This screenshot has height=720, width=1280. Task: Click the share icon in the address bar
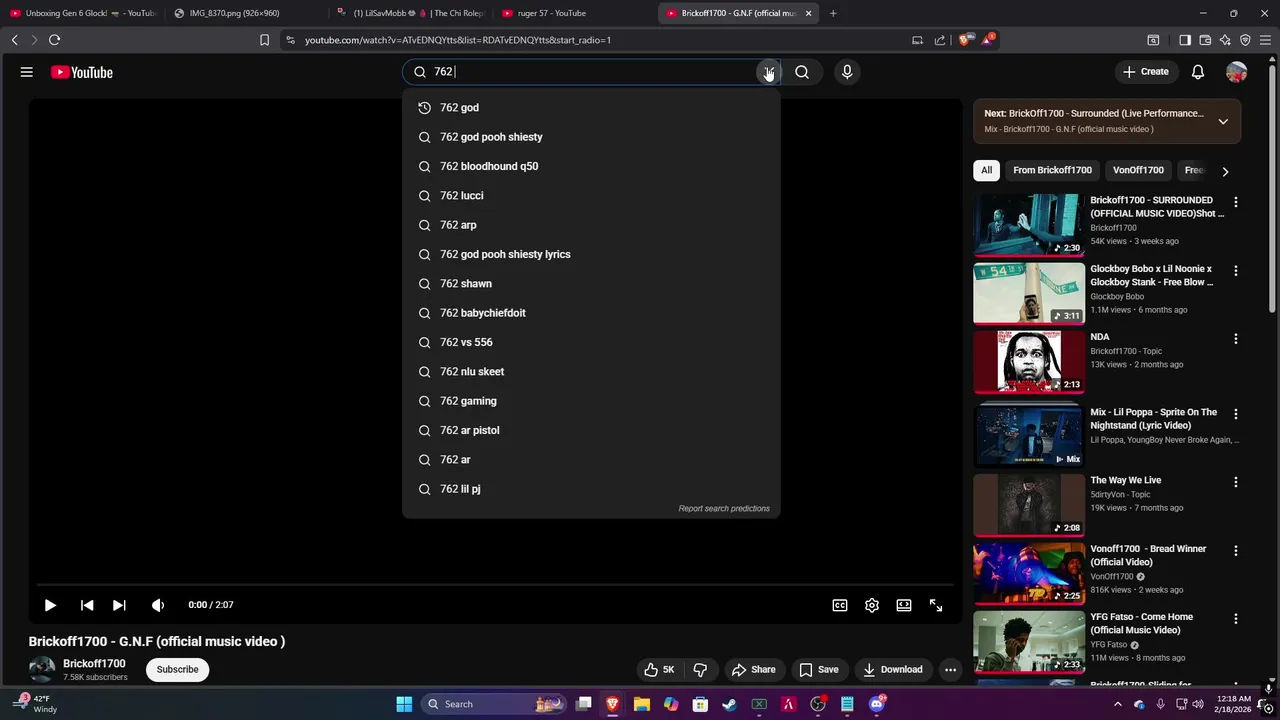tap(940, 40)
